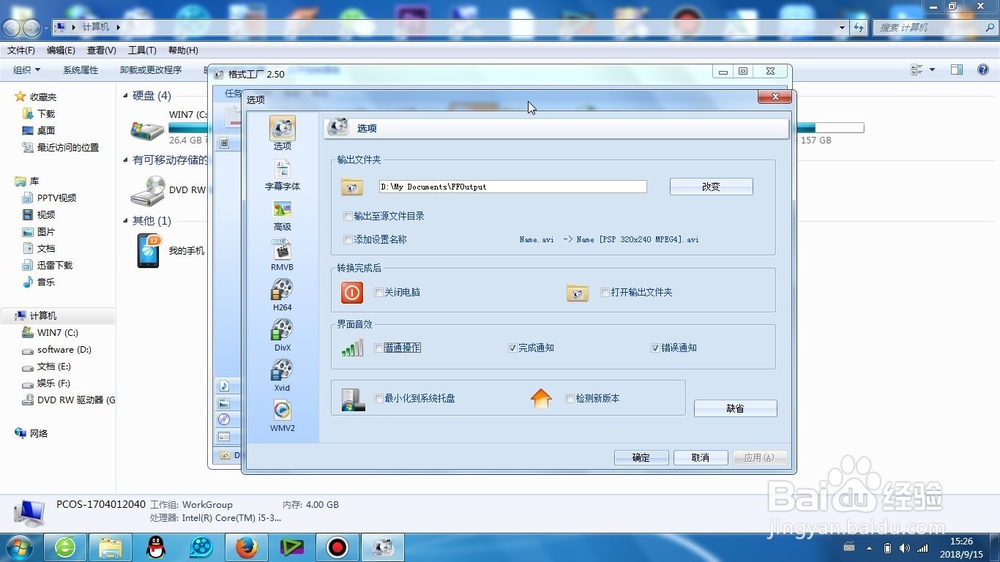
Task: Enable 检测新版本 checkbox
Action: click(570, 399)
